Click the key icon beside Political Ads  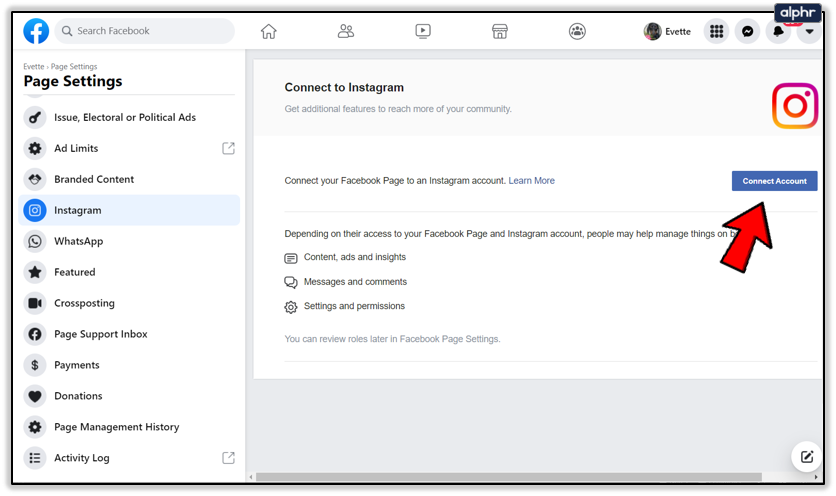[35, 117]
